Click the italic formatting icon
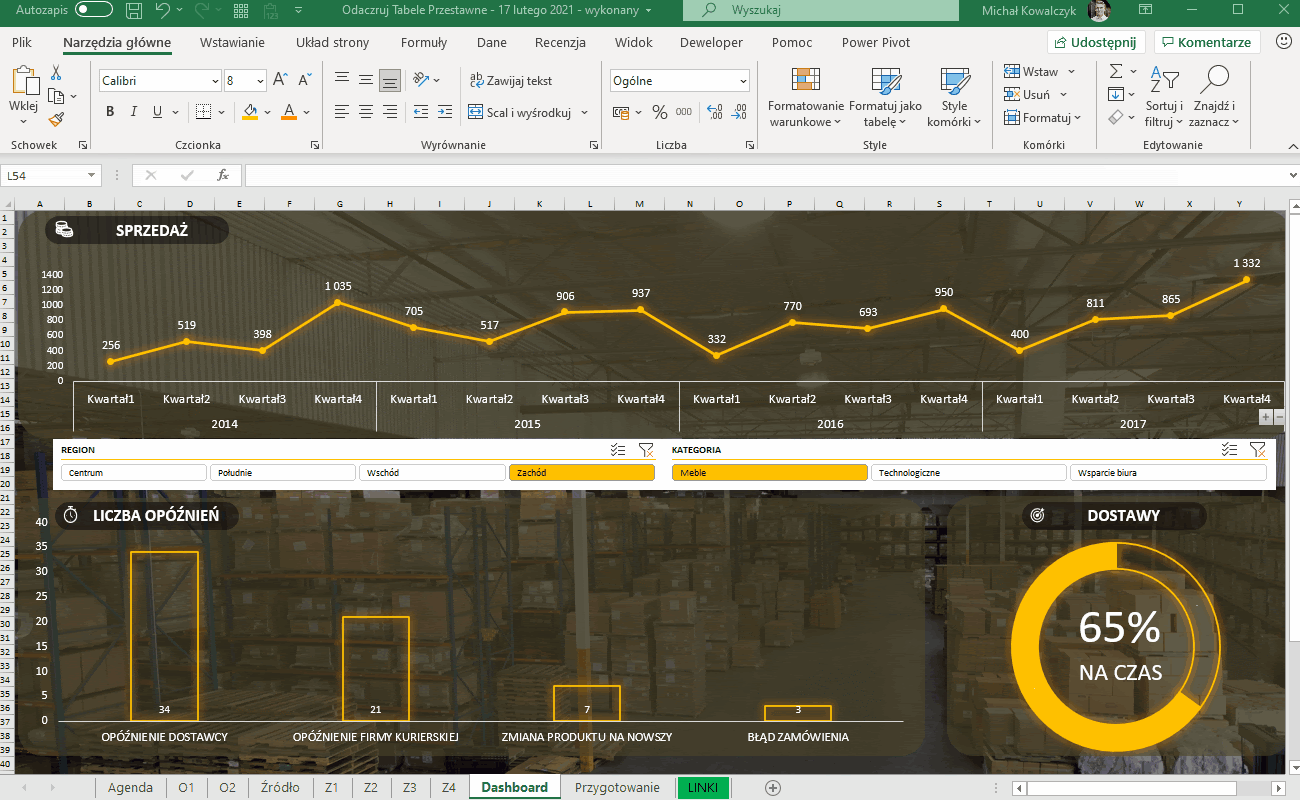The width and height of the screenshot is (1300, 800). (134, 112)
